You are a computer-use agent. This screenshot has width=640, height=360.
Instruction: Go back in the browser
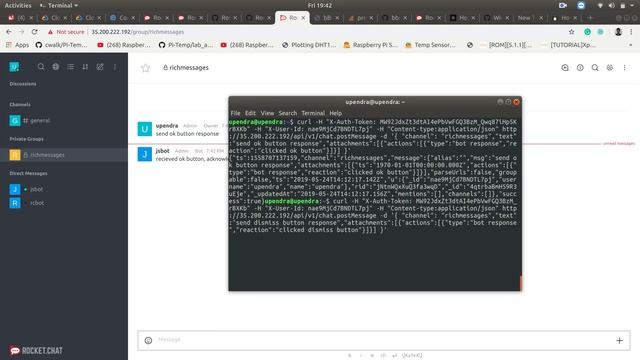pos(9,32)
